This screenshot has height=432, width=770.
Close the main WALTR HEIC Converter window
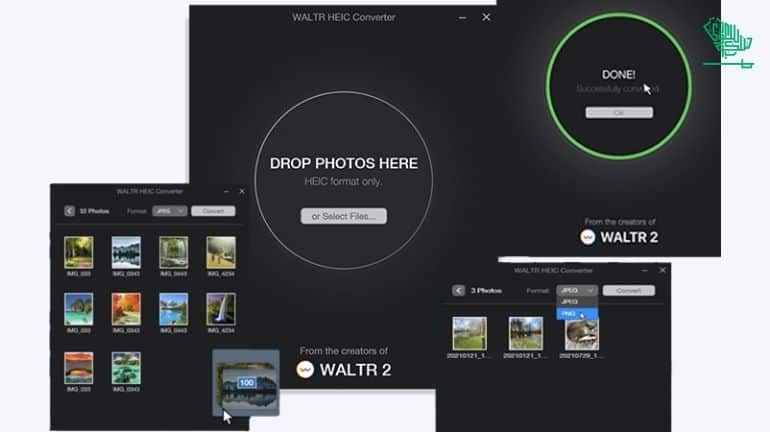(486, 17)
